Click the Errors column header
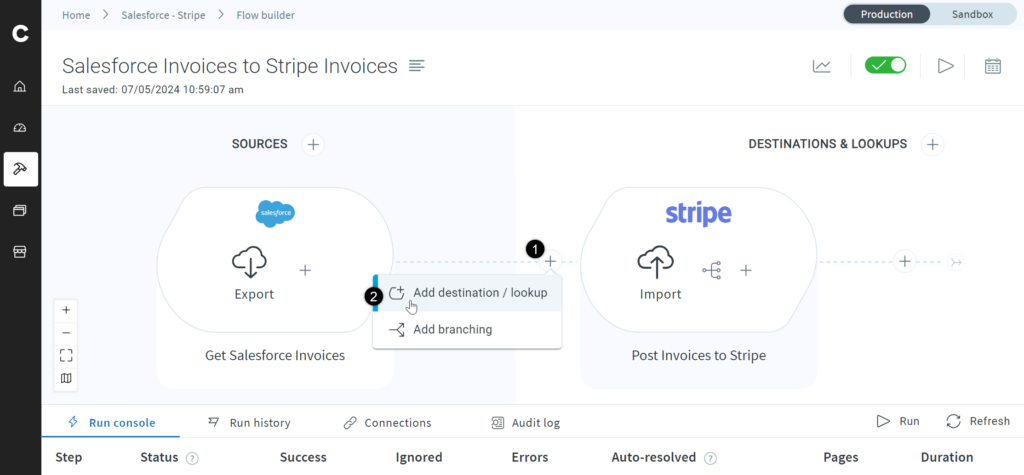The height and width of the screenshot is (475, 1024). pos(530,457)
